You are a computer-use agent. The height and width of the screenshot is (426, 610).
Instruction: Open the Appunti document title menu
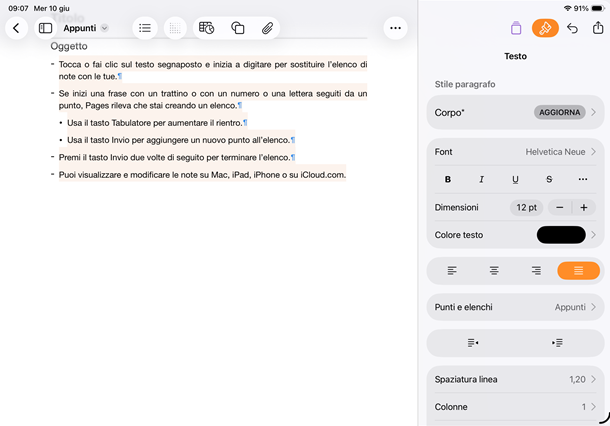click(86, 28)
